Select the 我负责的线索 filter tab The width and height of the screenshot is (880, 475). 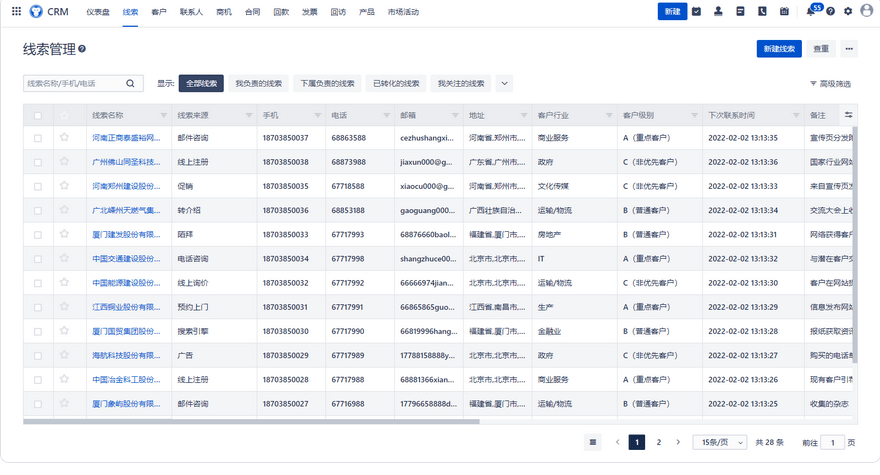point(258,84)
